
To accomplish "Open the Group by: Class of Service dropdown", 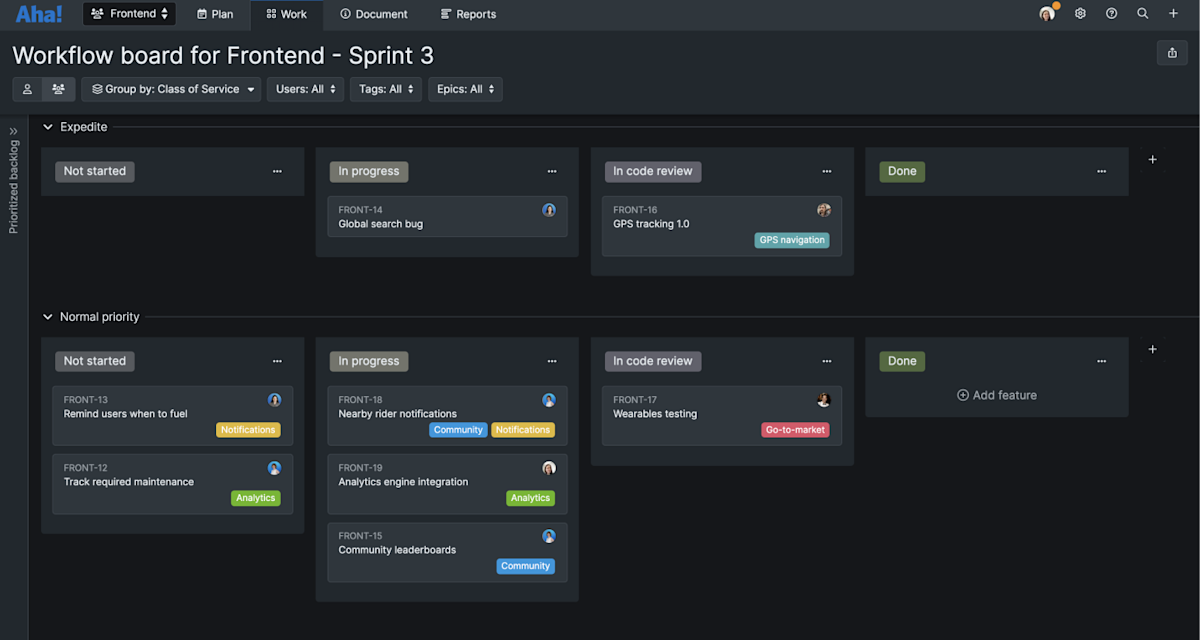I will [170, 89].
